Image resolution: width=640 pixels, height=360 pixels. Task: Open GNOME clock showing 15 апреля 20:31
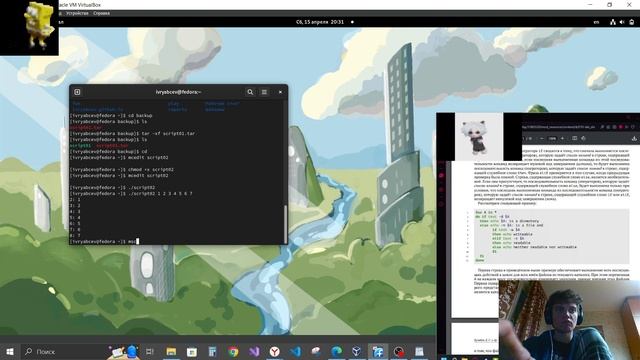tap(320, 22)
